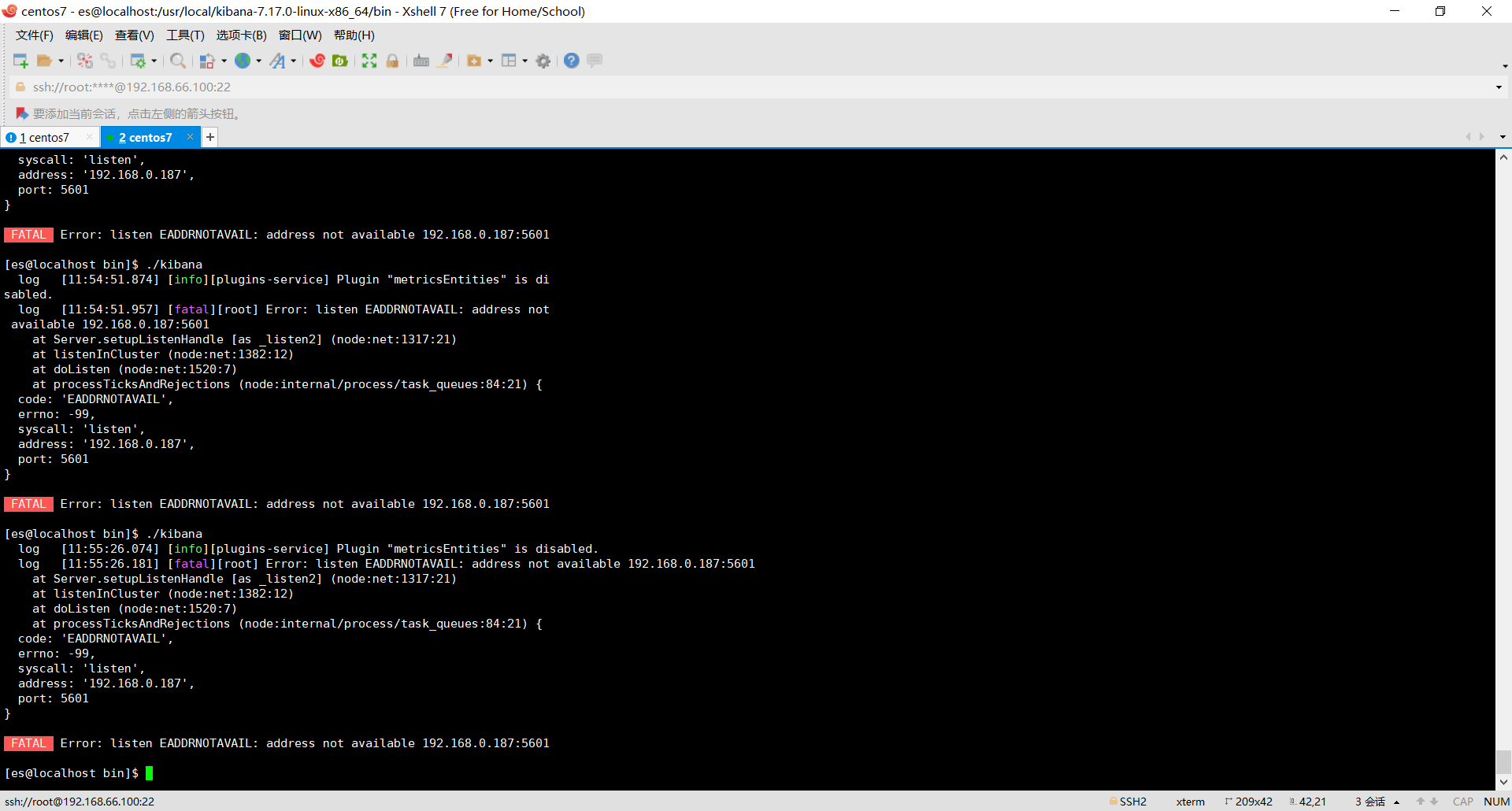Expand the Font dropdown arrow
1512x811 pixels.
[x=293, y=61]
